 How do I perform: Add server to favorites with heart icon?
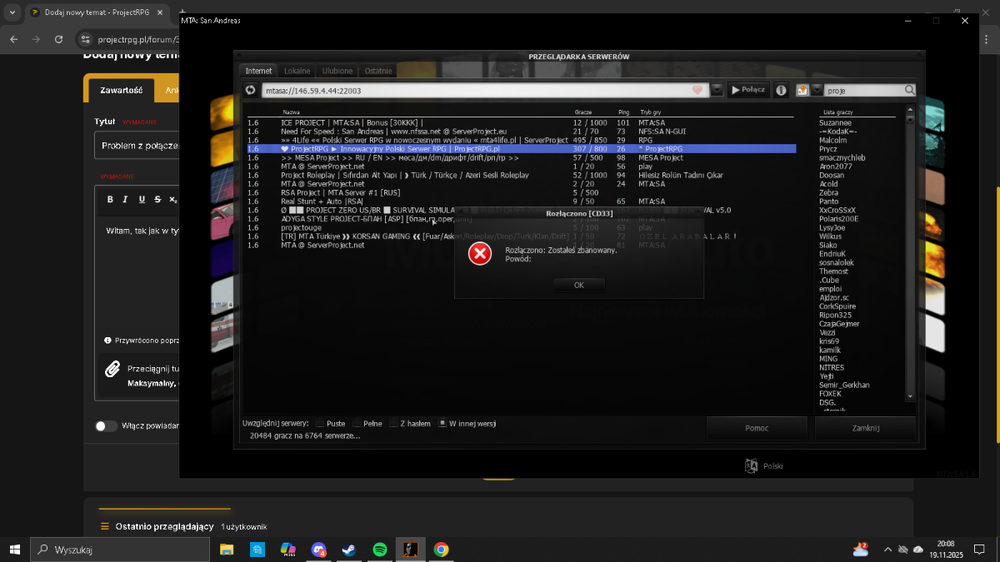(x=697, y=90)
